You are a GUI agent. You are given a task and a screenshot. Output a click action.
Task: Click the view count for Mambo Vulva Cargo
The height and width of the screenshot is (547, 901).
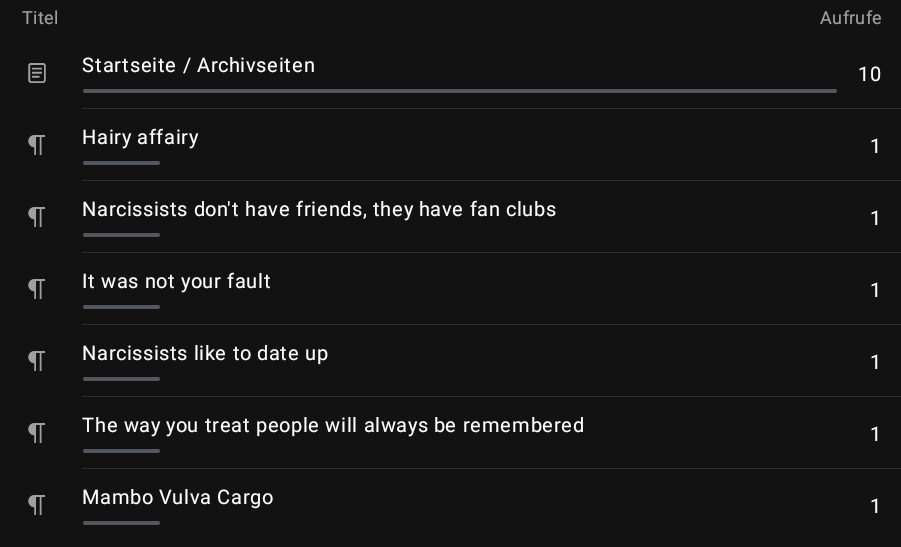point(875,506)
